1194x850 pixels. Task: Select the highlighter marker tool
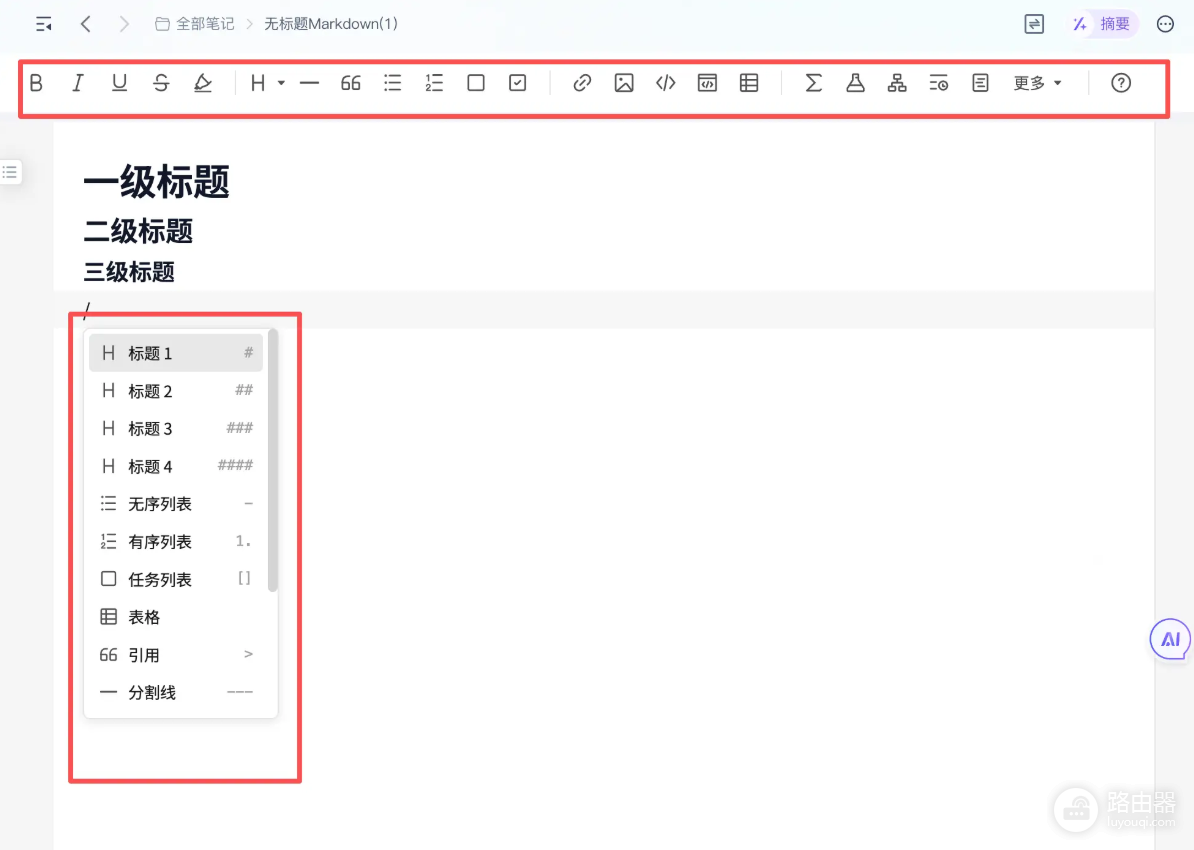(203, 83)
